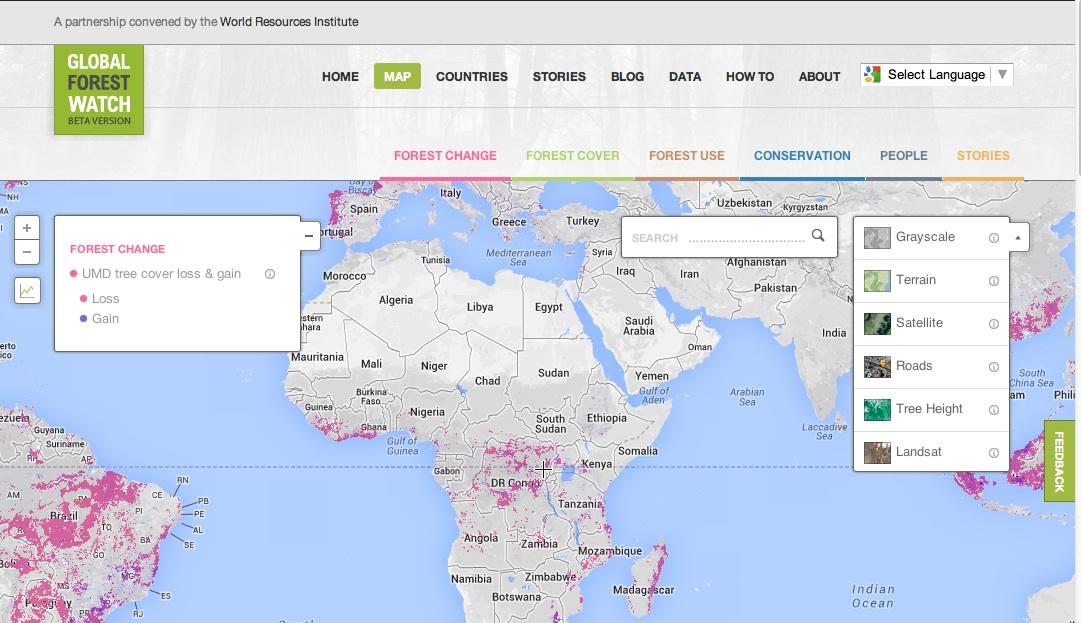Show info icon for Landsat basemap
Viewport: 1081px width, 623px height.
[993, 453]
